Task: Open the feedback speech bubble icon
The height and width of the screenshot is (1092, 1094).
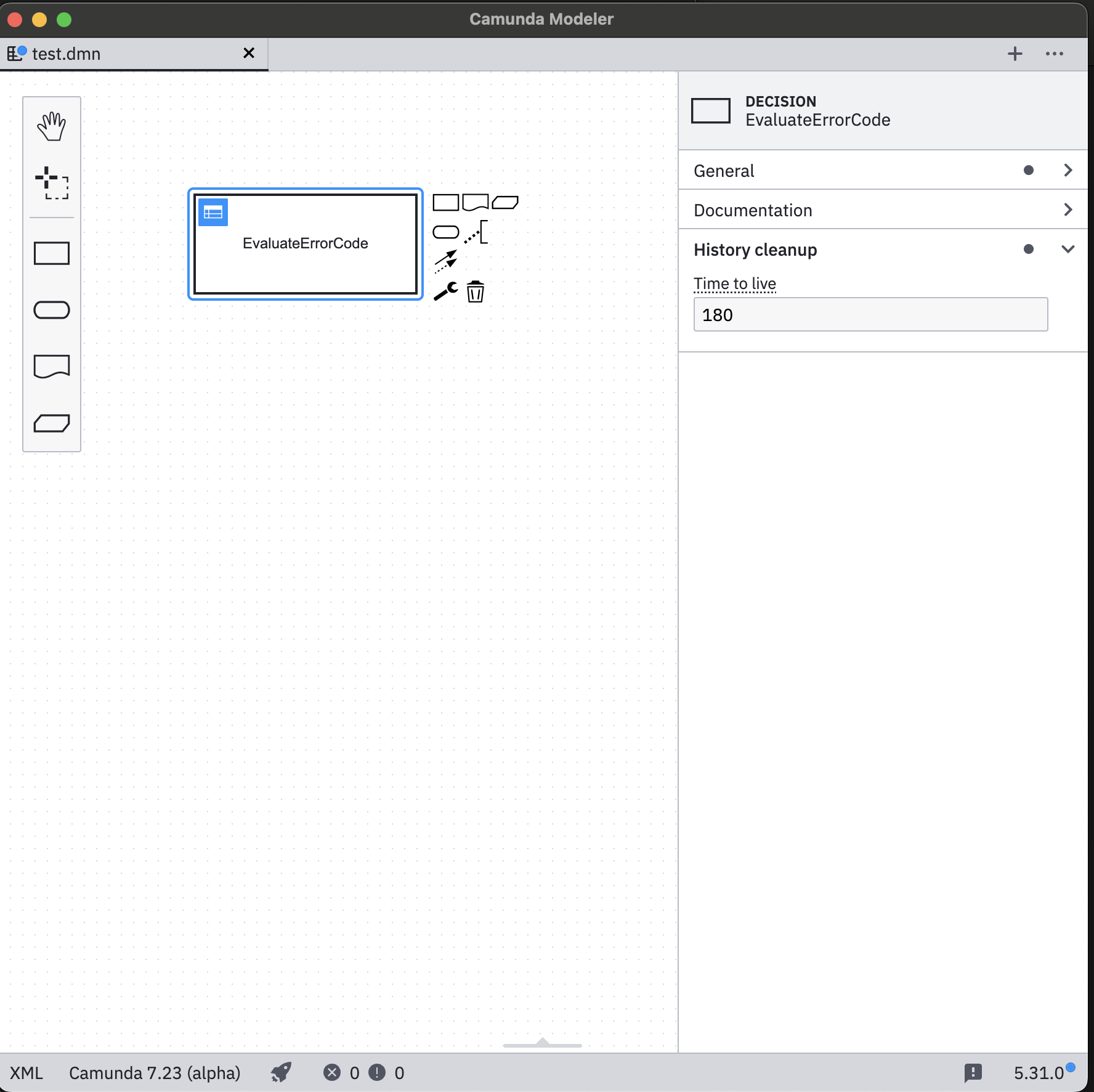Action: coord(973,1073)
